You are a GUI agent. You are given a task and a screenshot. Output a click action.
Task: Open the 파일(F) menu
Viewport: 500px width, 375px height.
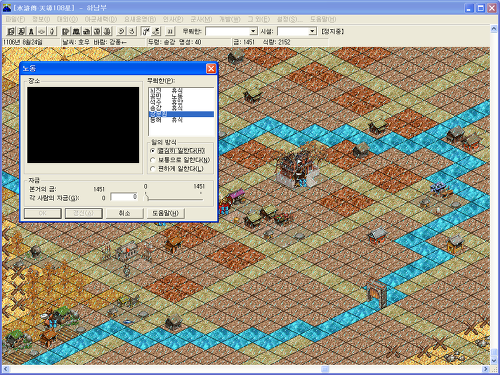[15, 19]
